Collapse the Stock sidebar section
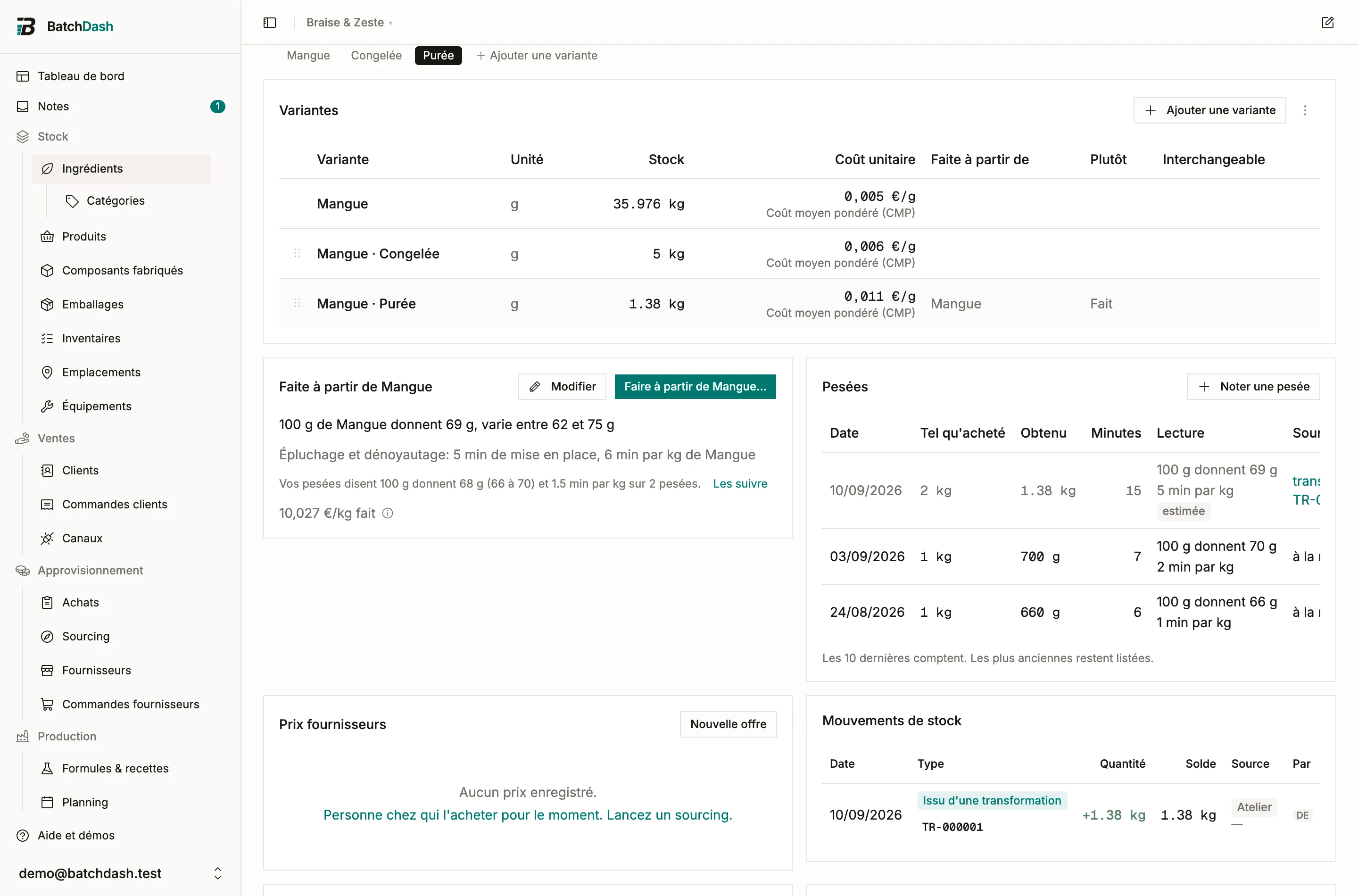 (x=52, y=137)
